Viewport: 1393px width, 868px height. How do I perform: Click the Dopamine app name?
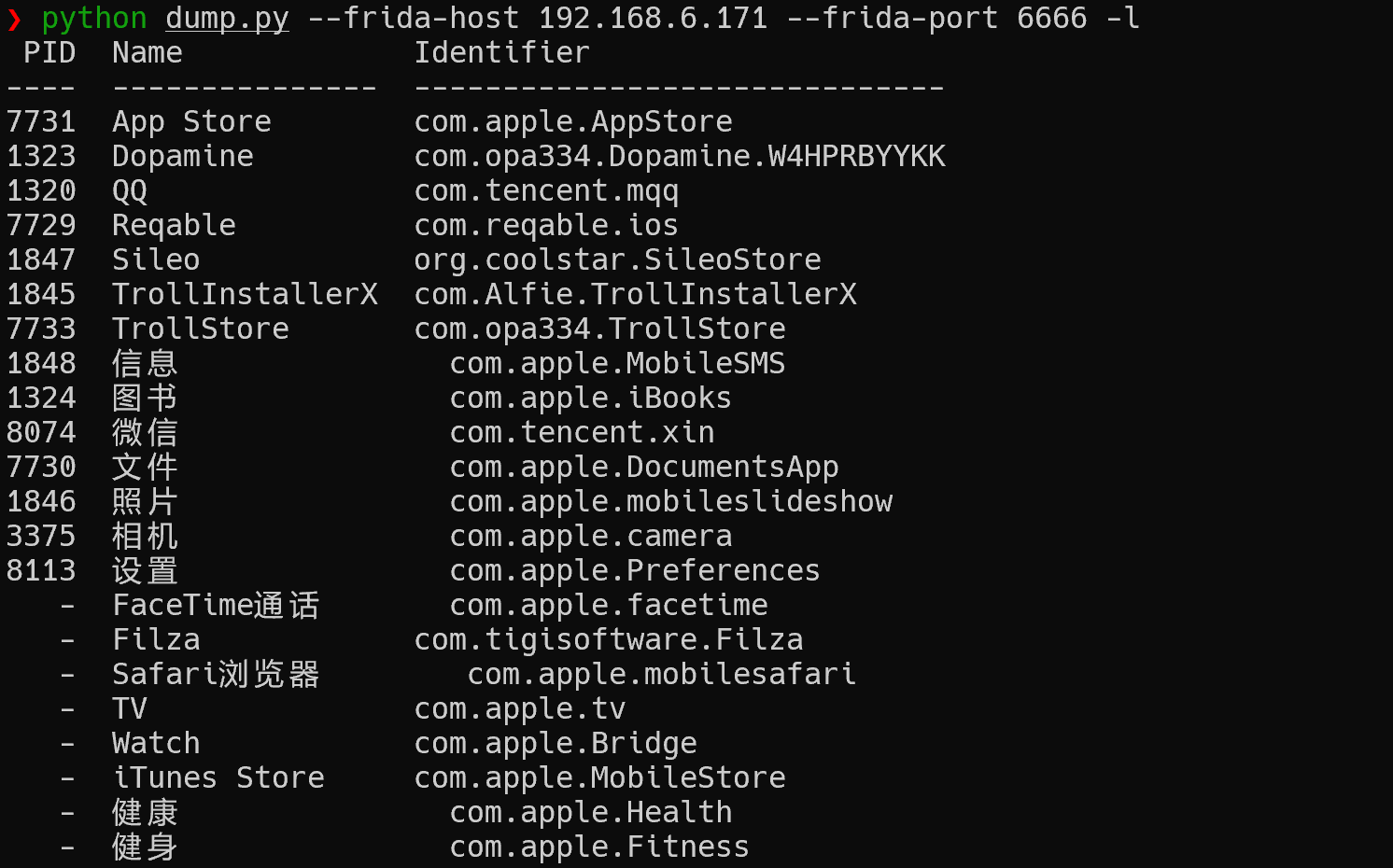183,157
